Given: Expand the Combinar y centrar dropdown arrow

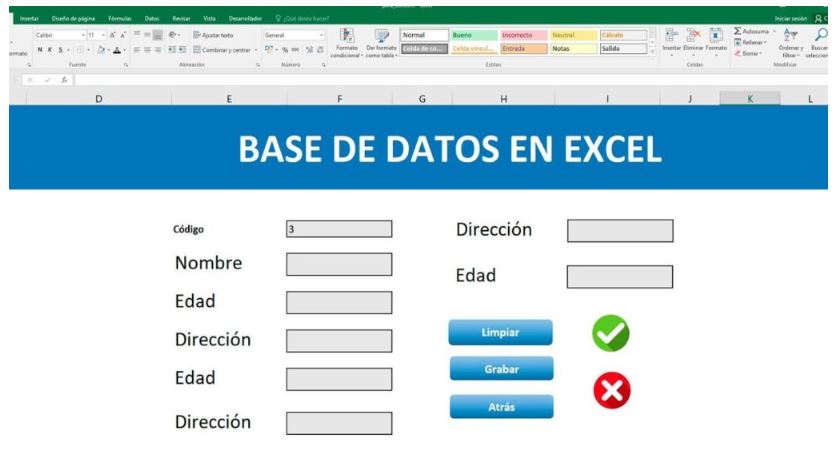Looking at the screenshot, I should click(256, 50).
